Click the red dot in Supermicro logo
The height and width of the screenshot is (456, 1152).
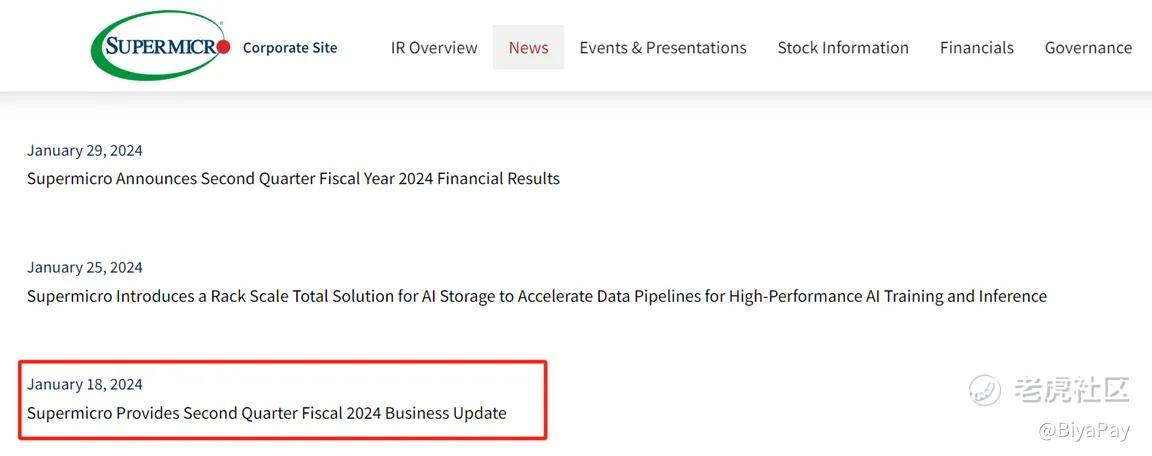(x=224, y=47)
